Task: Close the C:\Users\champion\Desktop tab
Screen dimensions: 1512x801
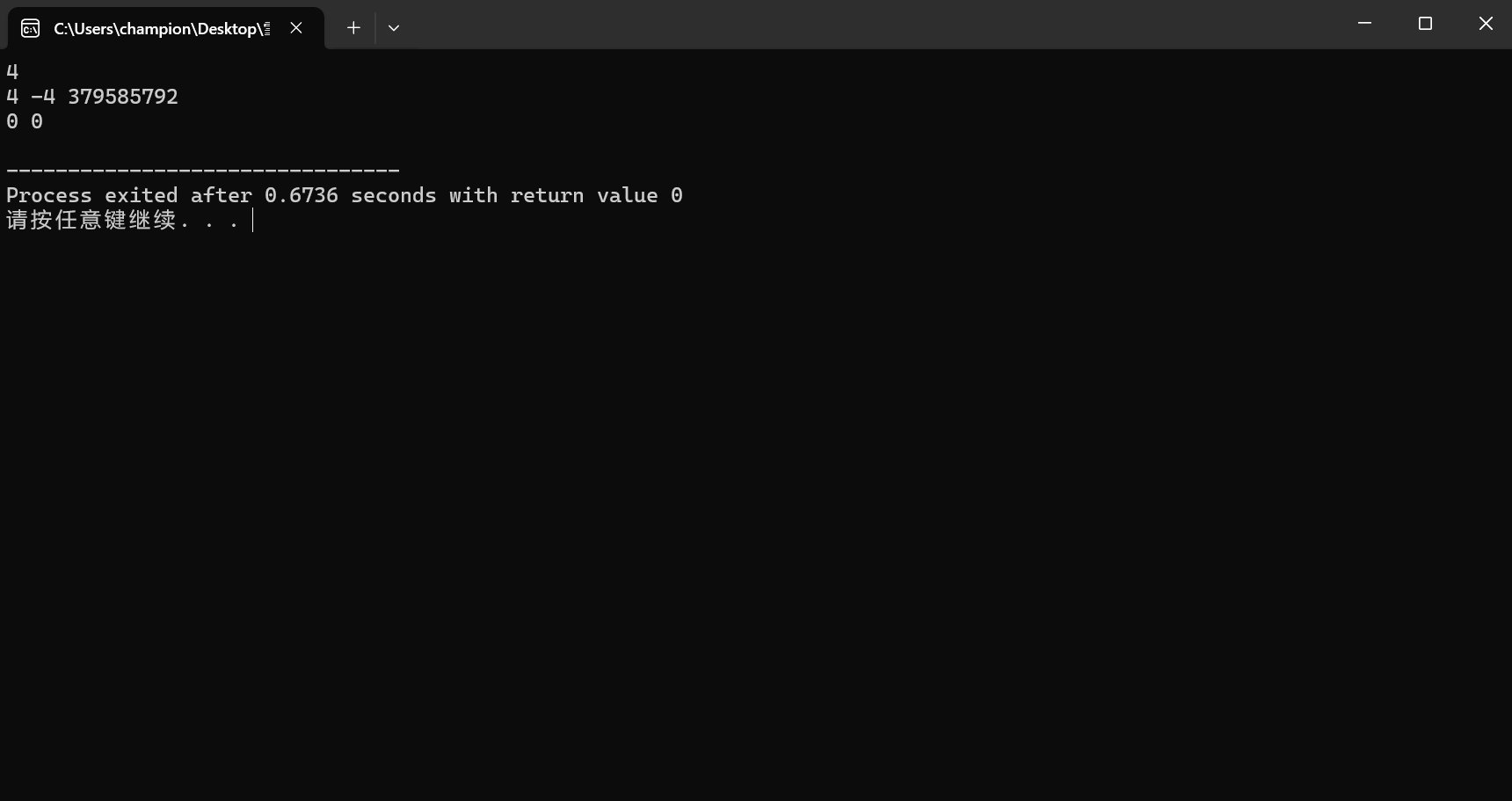Action: point(296,28)
